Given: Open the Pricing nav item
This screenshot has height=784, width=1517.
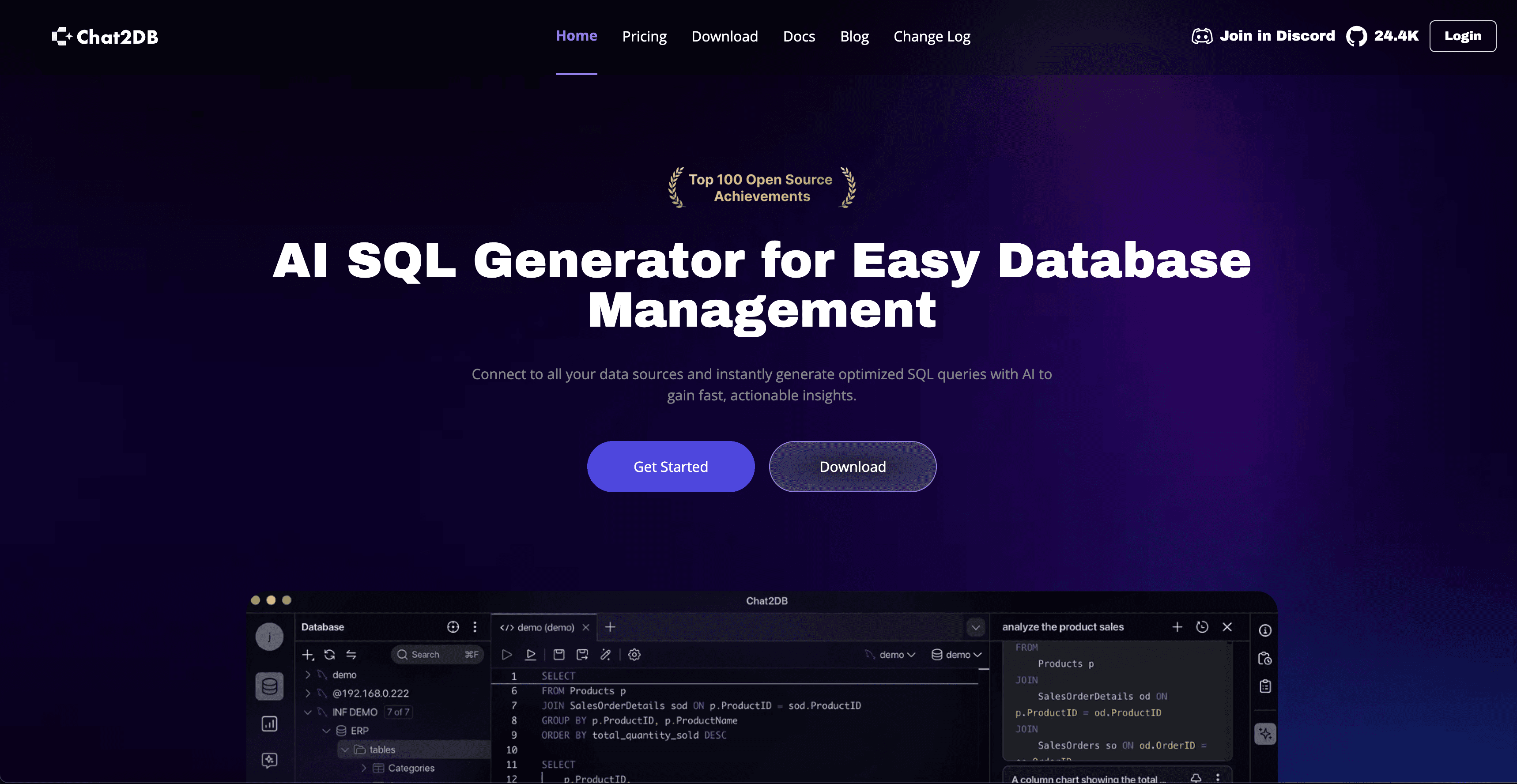Looking at the screenshot, I should coord(644,37).
